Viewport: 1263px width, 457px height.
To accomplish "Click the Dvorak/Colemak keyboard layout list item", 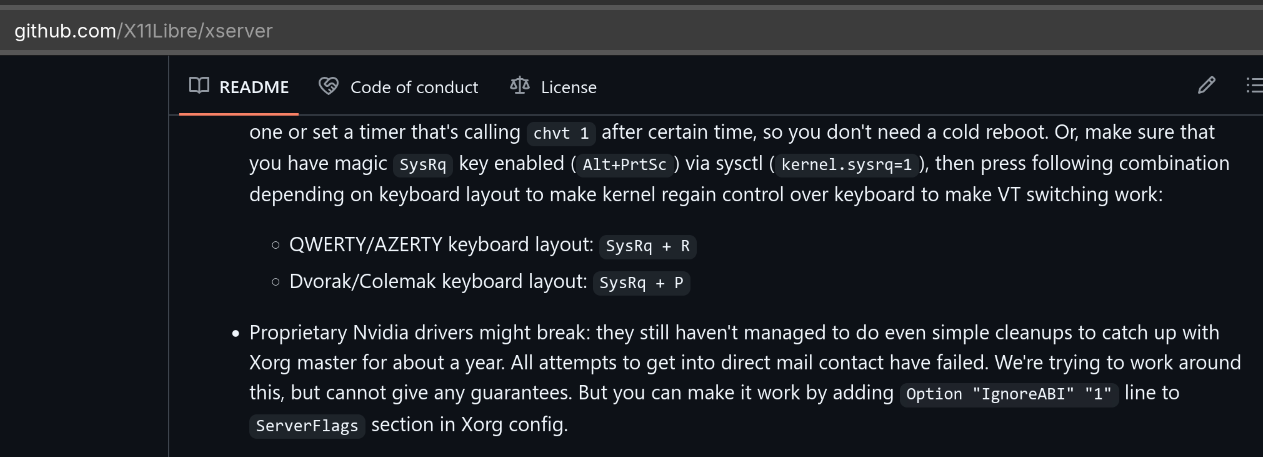I will coord(490,282).
